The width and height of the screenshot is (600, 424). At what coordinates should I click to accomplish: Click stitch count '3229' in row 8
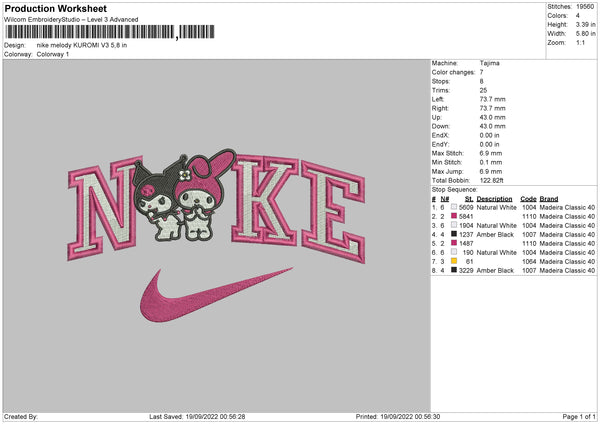click(x=466, y=271)
